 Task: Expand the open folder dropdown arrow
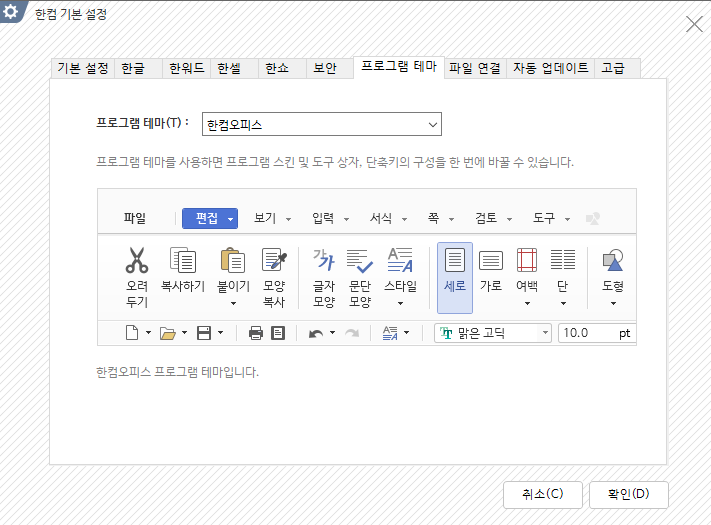point(185,333)
